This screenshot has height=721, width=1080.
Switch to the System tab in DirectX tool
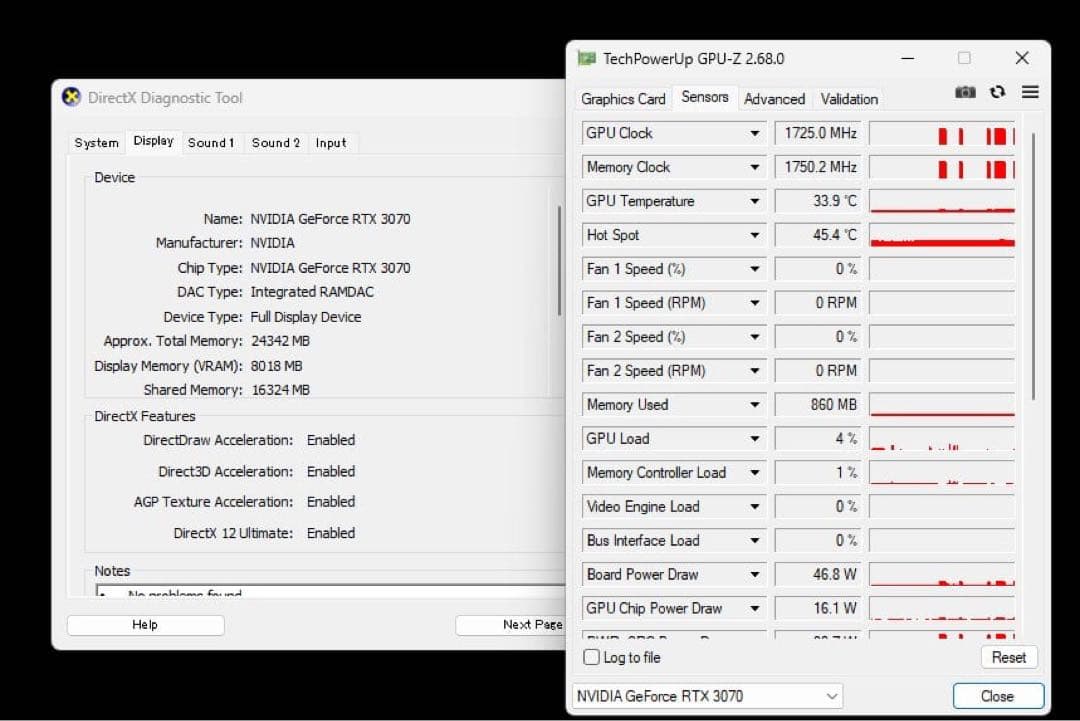[x=96, y=143]
